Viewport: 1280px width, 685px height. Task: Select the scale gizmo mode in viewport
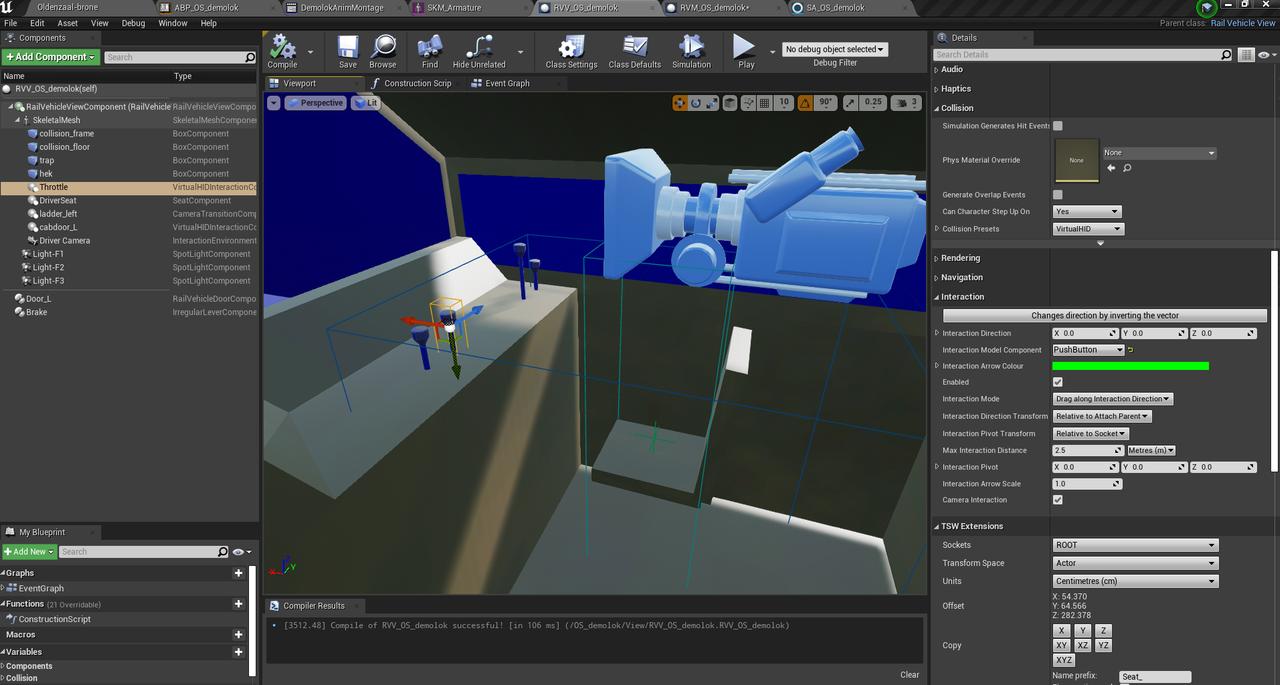[712, 102]
